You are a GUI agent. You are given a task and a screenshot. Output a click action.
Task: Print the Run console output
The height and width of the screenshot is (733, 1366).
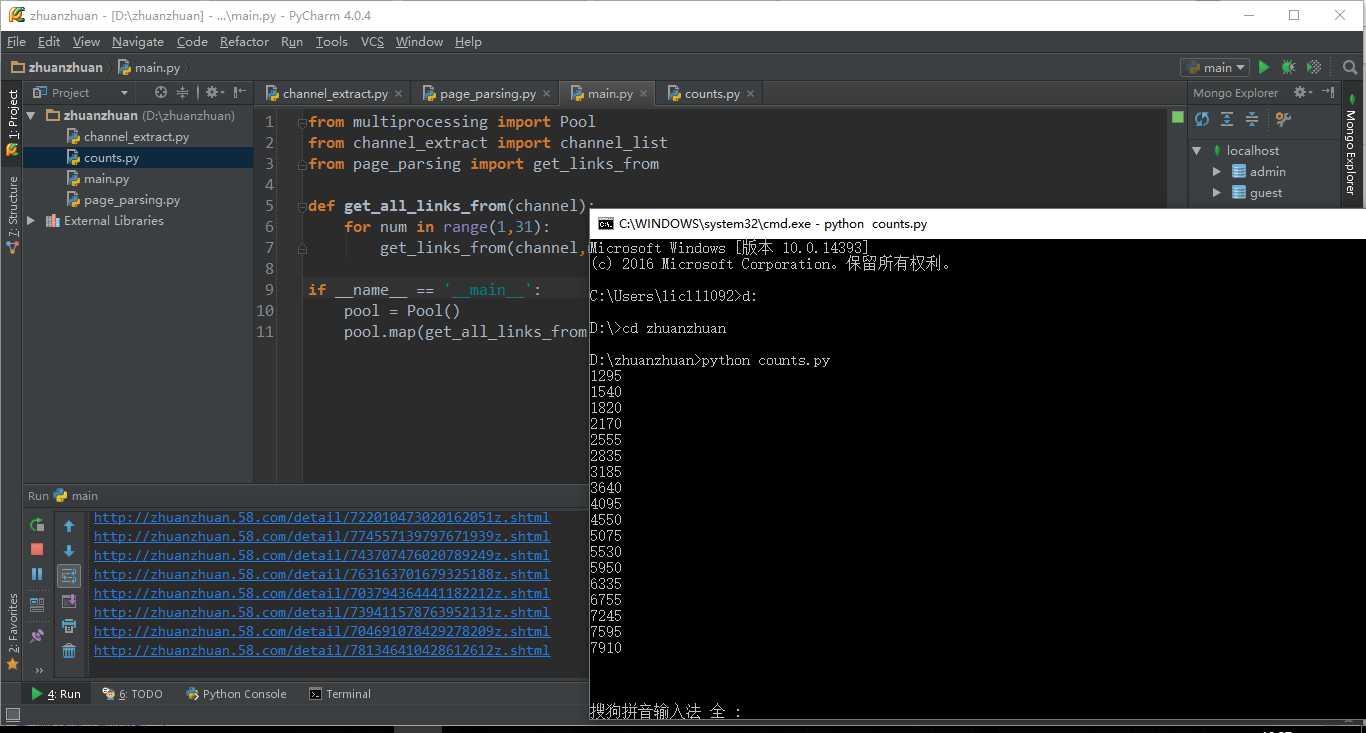point(69,626)
